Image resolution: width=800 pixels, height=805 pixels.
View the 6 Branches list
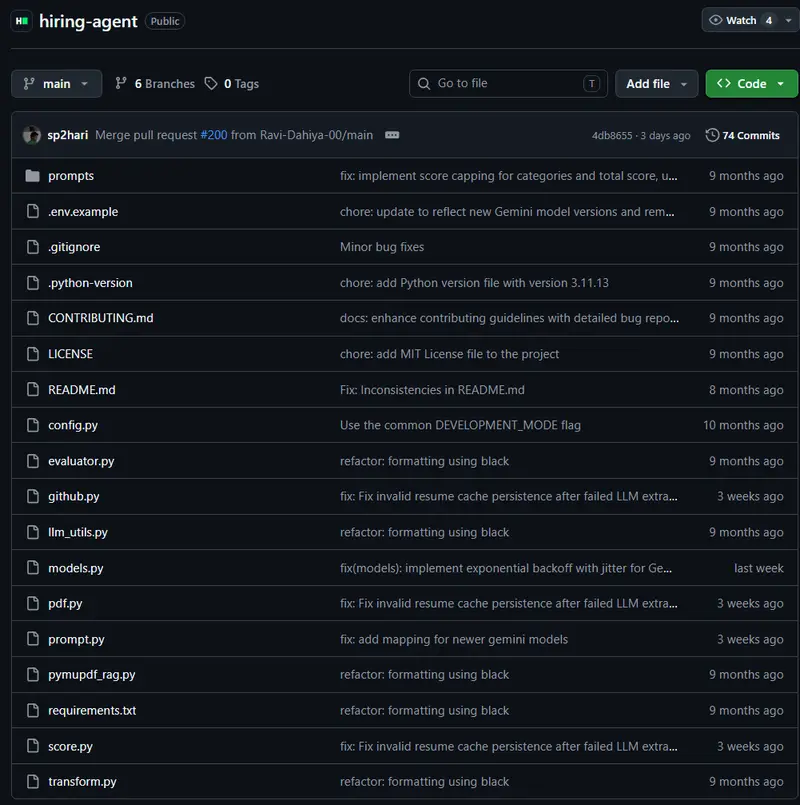(155, 84)
